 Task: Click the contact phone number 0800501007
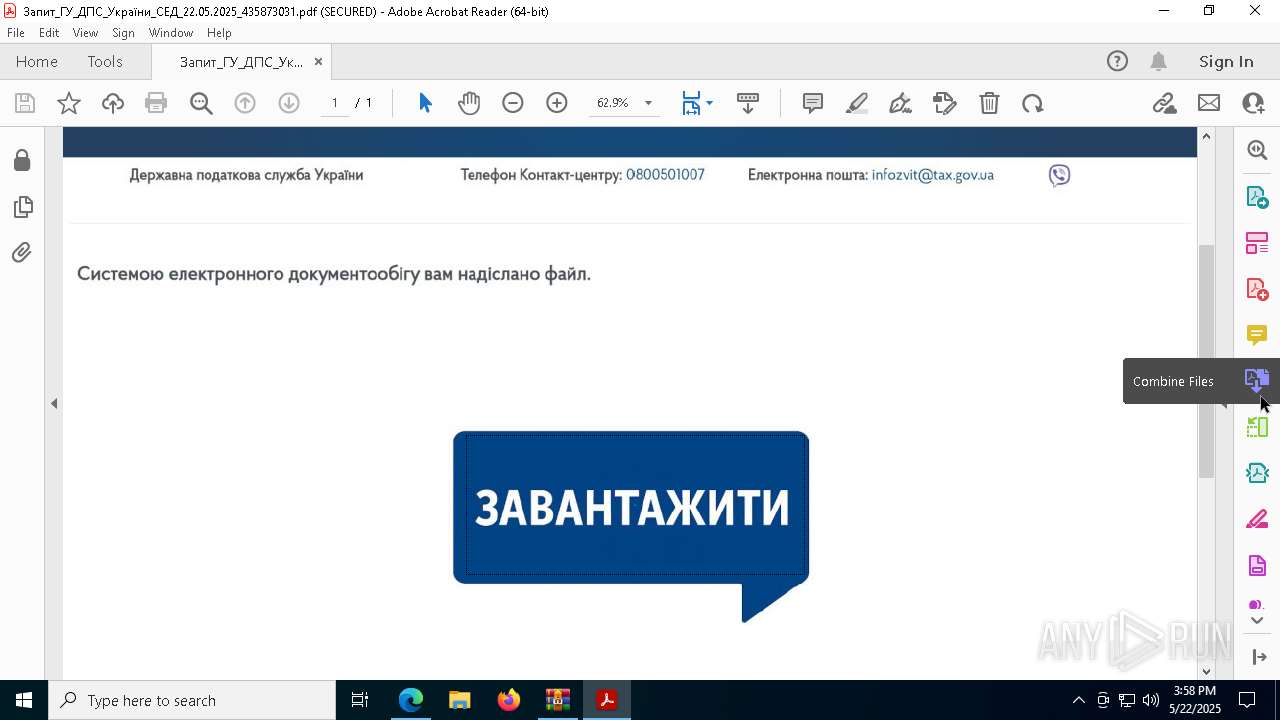point(665,175)
